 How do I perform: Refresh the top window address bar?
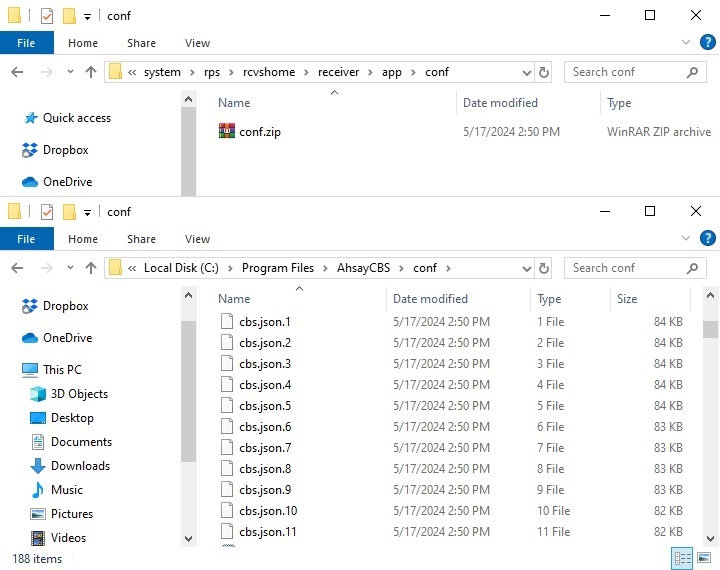coord(544,72)
